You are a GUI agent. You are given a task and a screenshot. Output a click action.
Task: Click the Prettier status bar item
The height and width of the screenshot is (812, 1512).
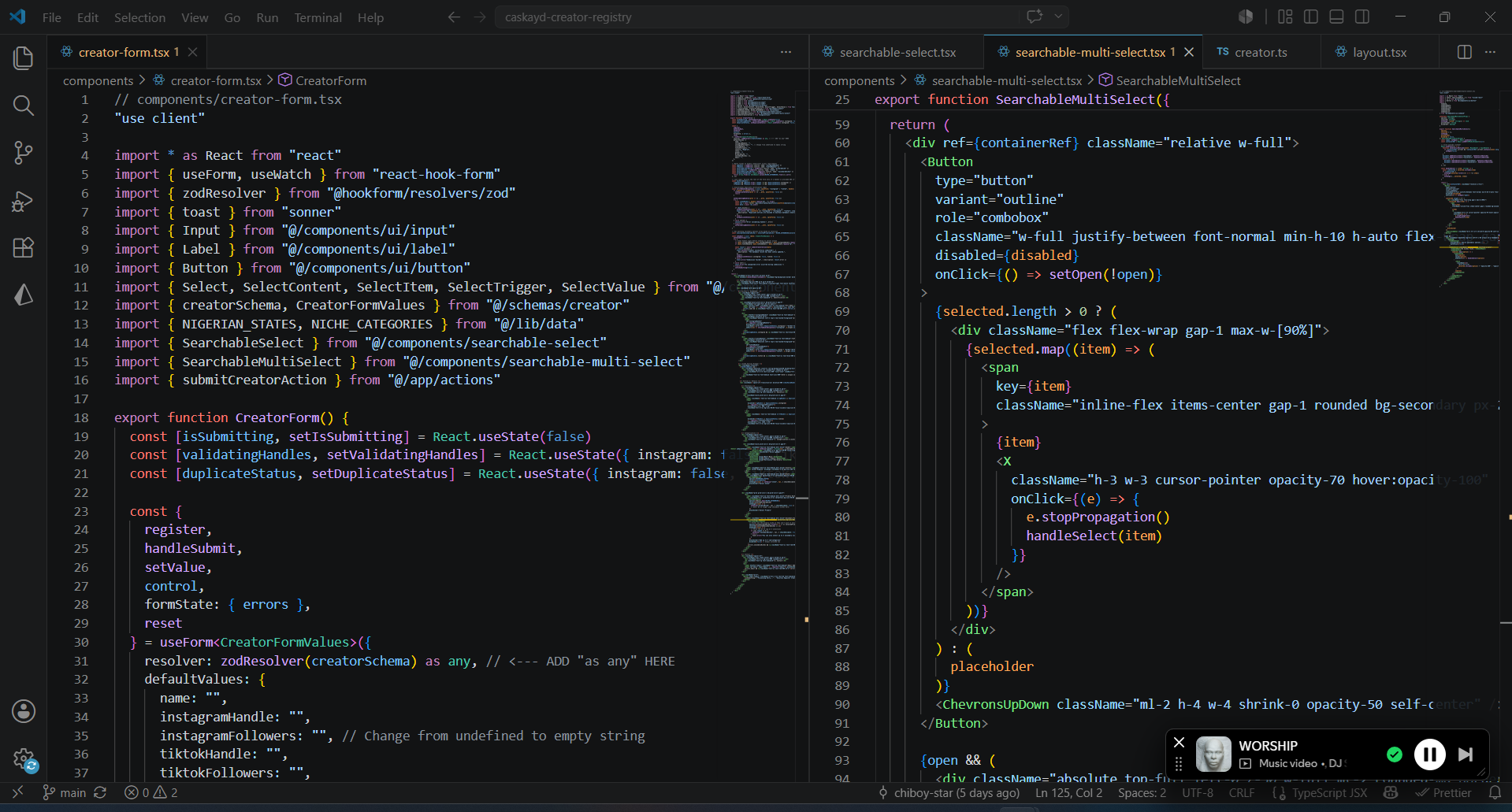pos(1443,792)
